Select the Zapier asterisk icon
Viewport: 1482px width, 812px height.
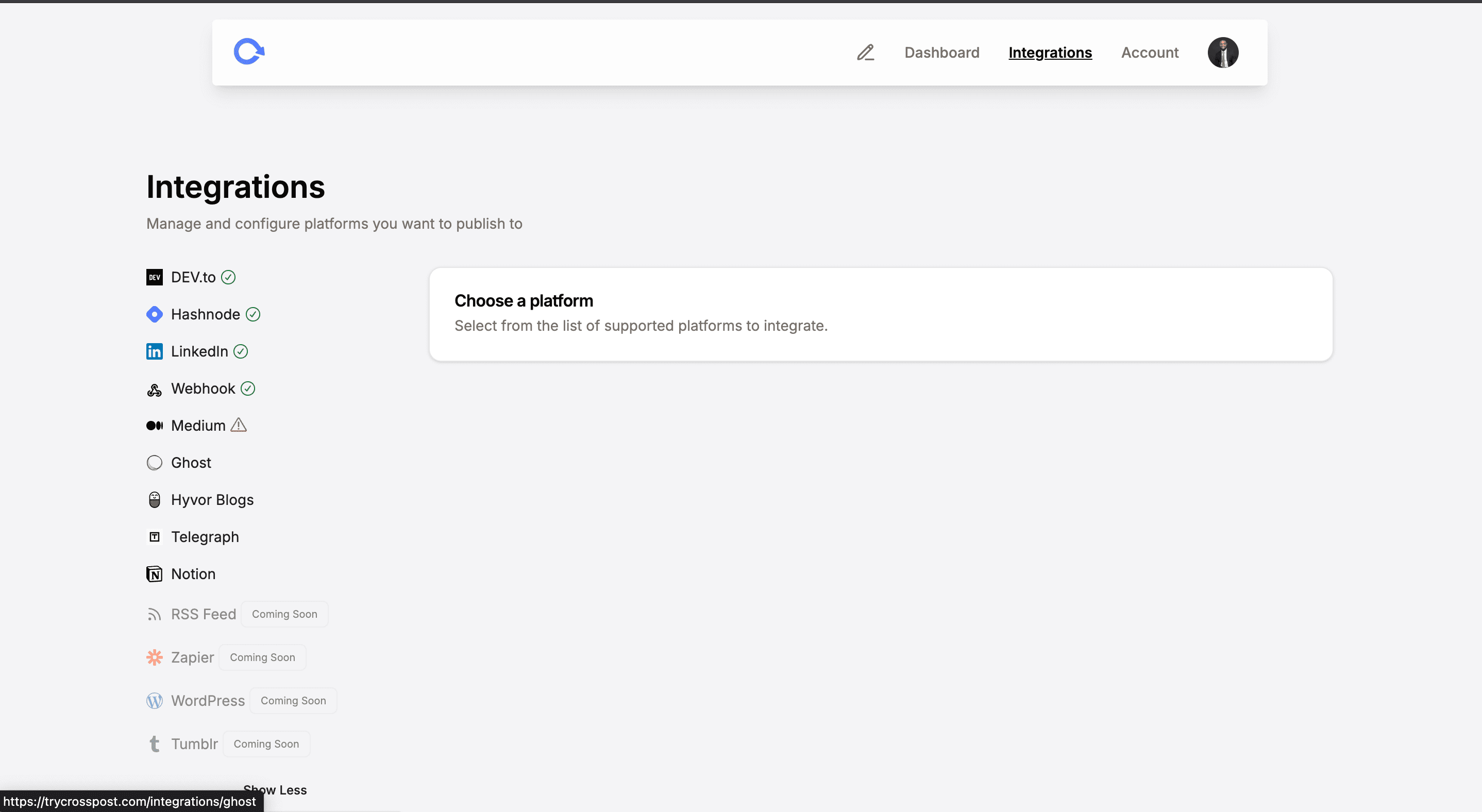154,657
